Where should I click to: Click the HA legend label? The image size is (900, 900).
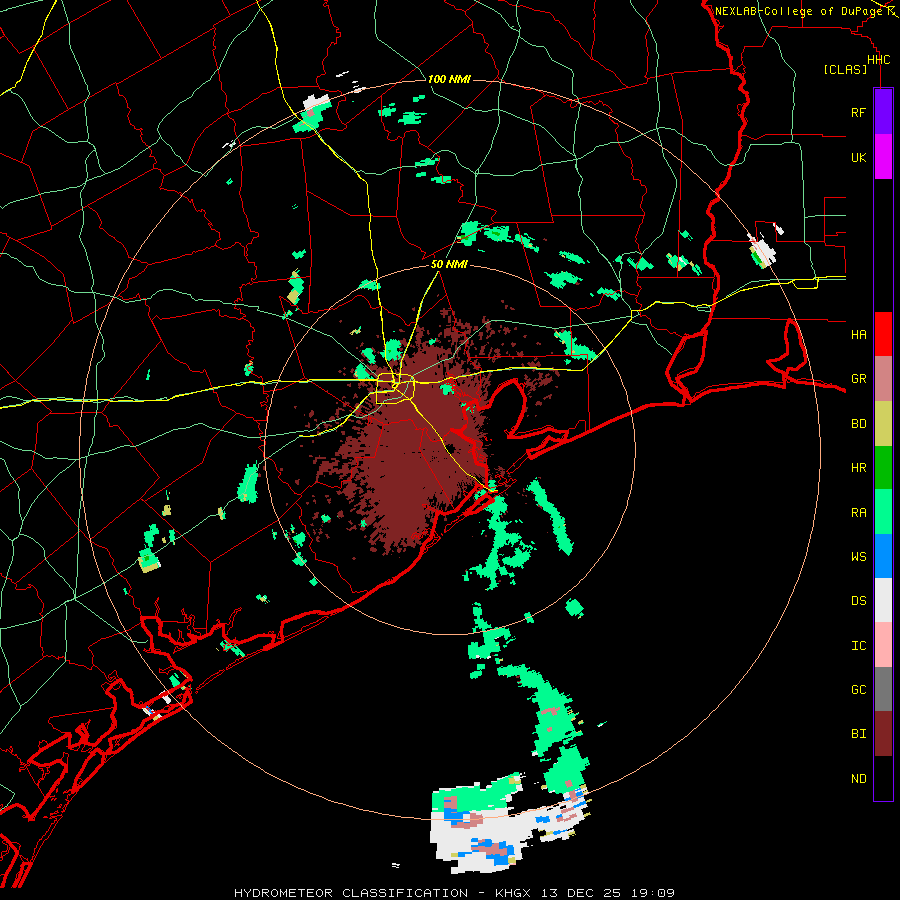[x=858, y=334]
